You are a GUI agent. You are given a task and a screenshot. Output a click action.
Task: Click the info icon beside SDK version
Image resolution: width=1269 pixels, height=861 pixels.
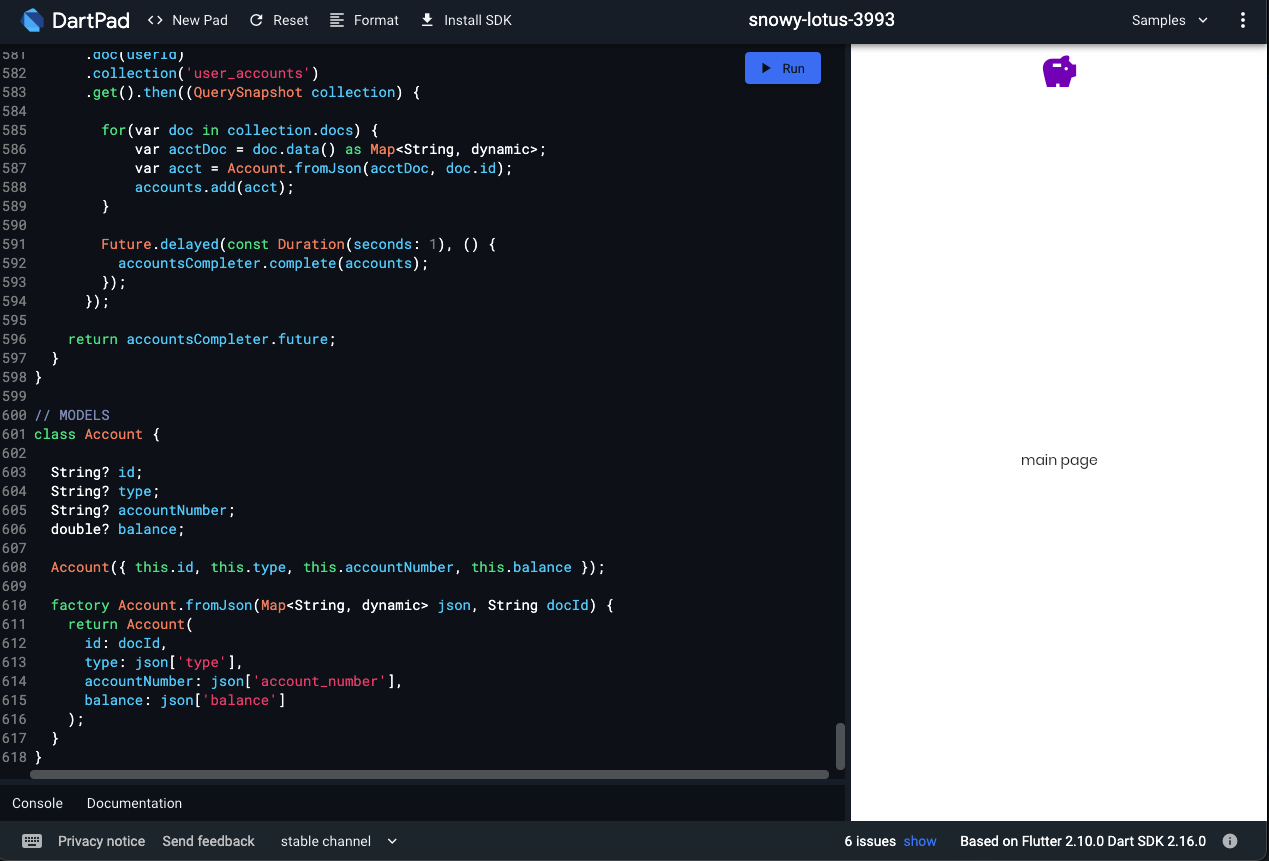pos(1230,841)
